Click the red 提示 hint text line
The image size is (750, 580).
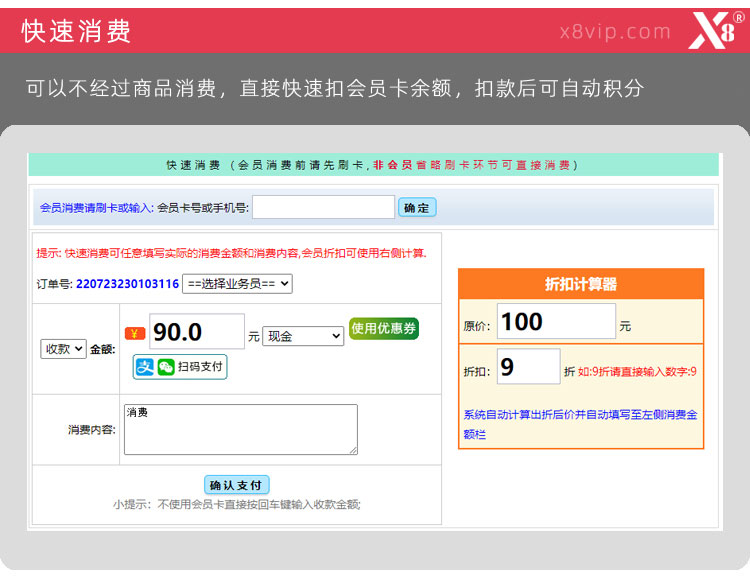coord(232,253)
